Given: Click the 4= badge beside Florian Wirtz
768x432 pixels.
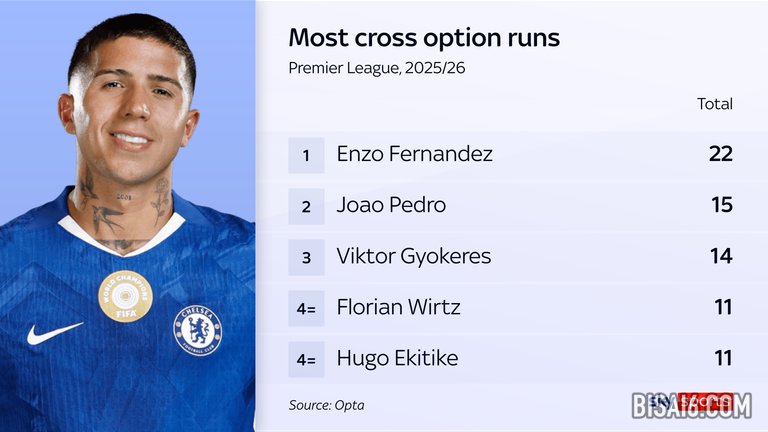Looking at the screenshot, I should click(307, 308).
